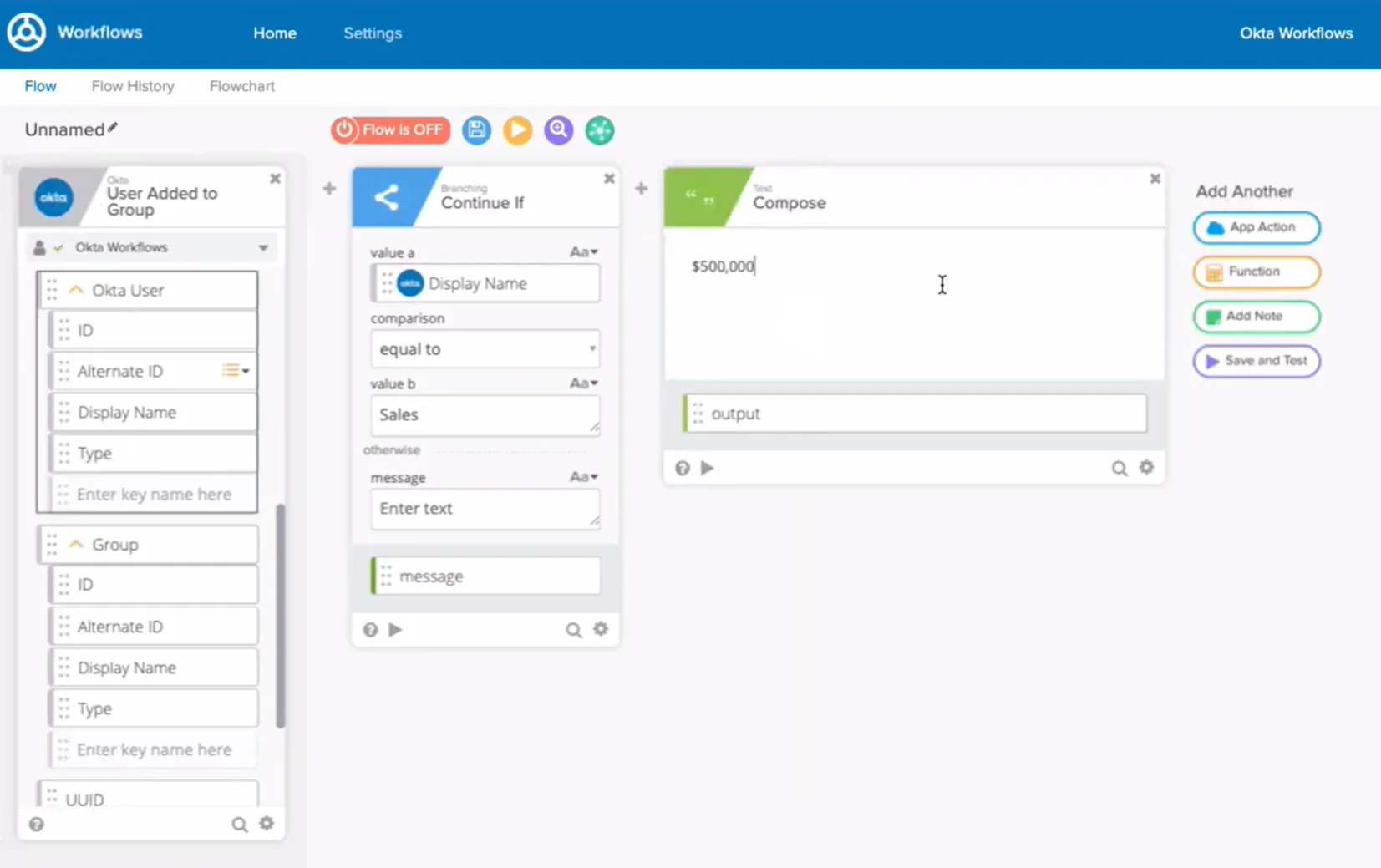Click the Add Note button

(x=1257, y=316)
